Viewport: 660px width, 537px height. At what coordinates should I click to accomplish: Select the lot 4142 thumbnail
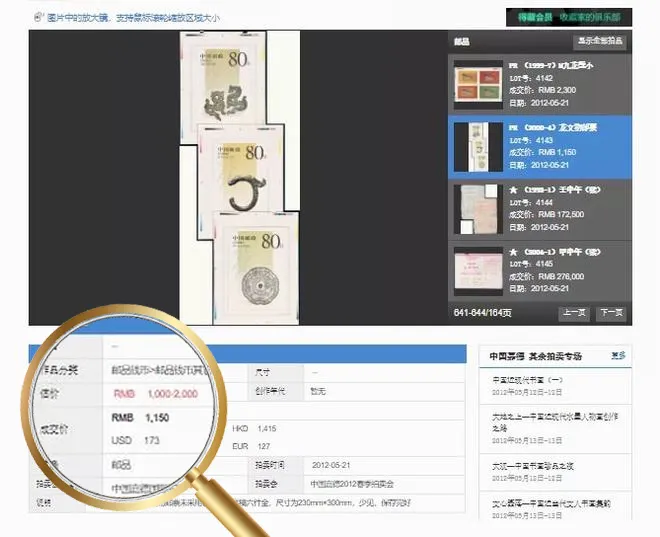coord(478,85)
